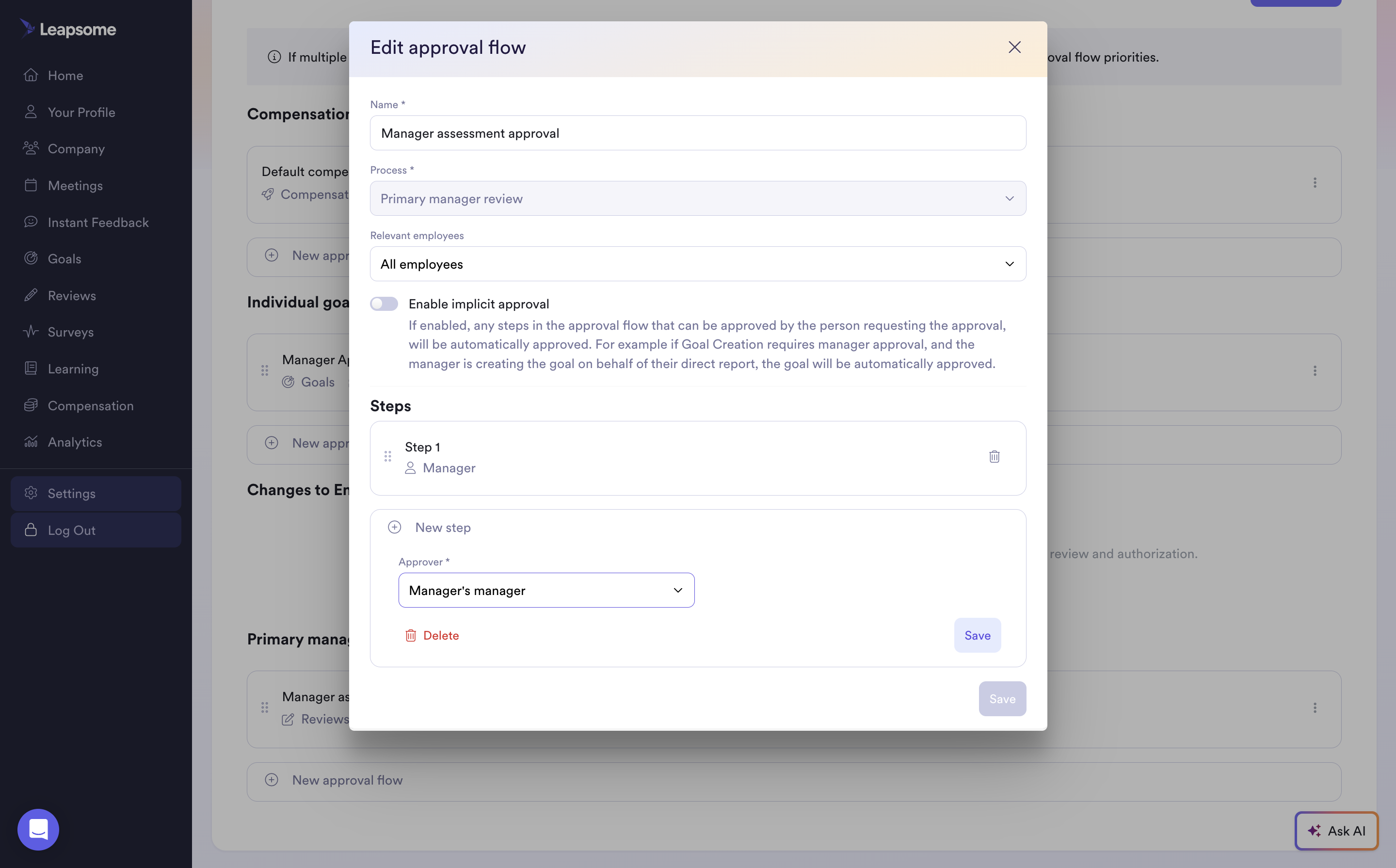Click the bottom Save flow button
The image size is (1396, 868).
click(x=1002, y=699)
